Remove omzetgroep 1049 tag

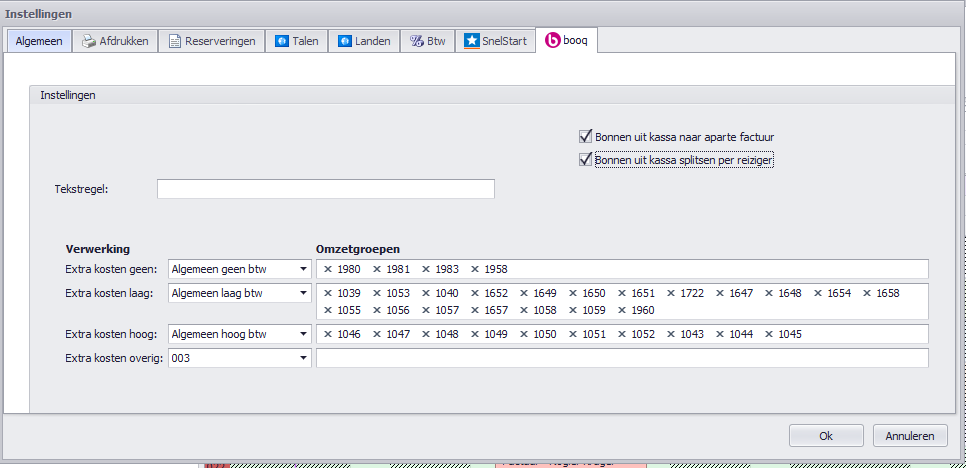point(475,334)
